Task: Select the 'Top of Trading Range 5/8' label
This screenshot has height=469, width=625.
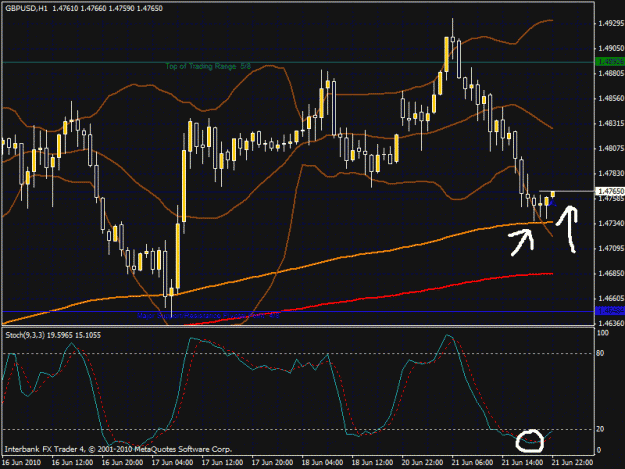Action: (x=208, y=66)
